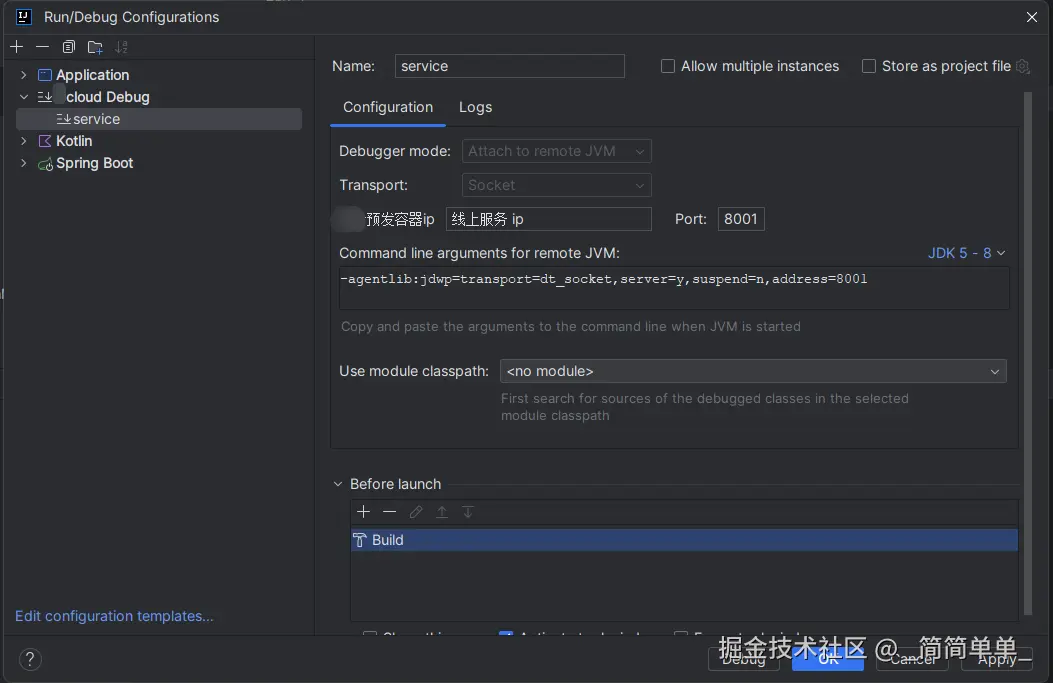The height and width of the screenshot is (683, 1053).
Task: Click the Kotlin configuration icon
Action: [x=45, y=141]
